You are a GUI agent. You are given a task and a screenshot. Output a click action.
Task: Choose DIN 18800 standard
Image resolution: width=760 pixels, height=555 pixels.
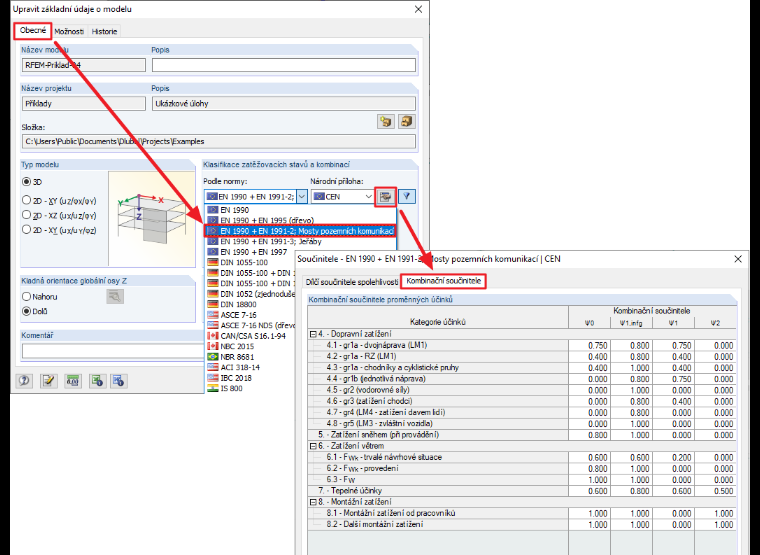coord(251,304)
